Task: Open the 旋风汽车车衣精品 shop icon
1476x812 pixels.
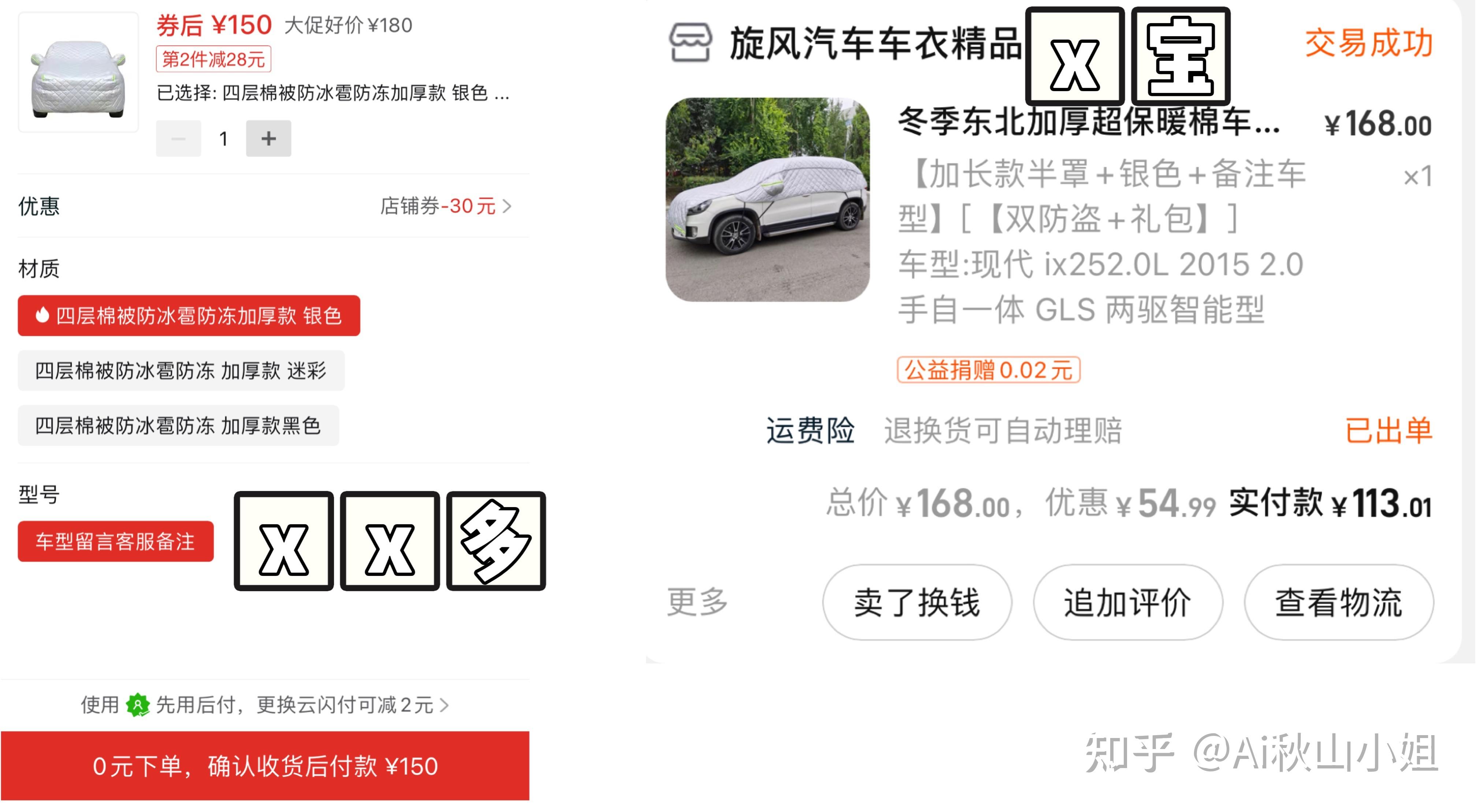Action: [x=691, y=42]
